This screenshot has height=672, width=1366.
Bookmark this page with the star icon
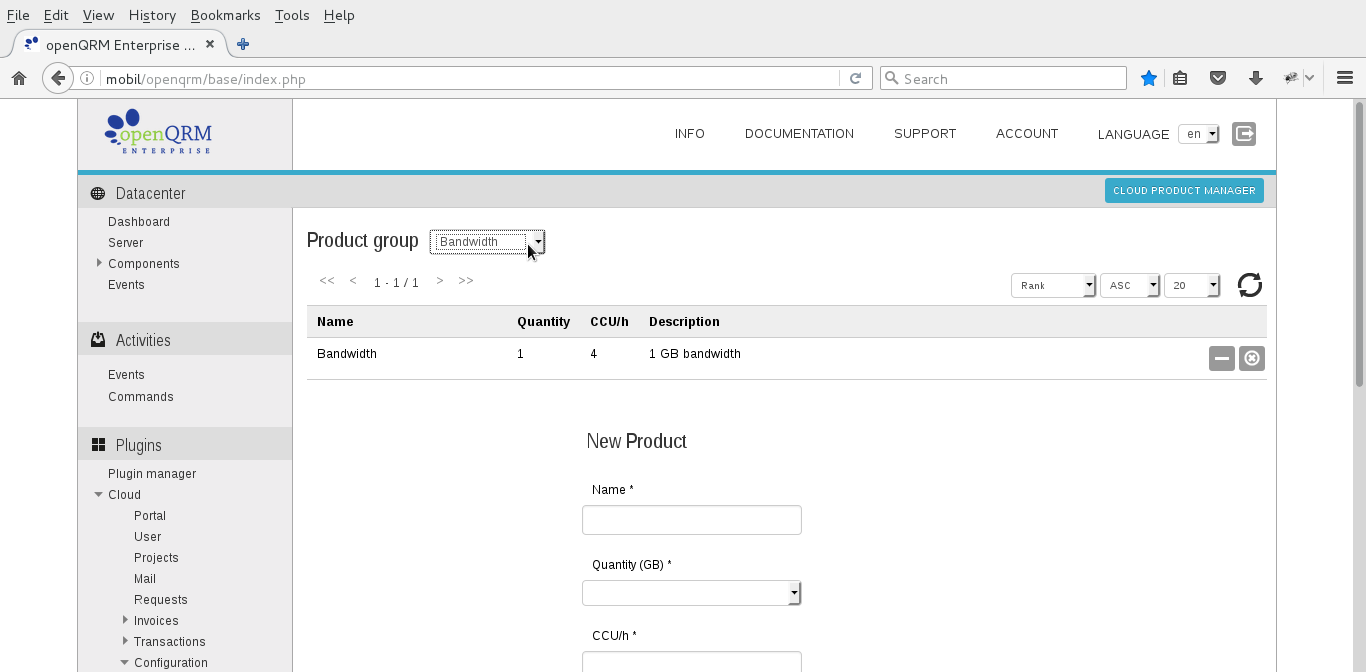[x=1149, y=78]
